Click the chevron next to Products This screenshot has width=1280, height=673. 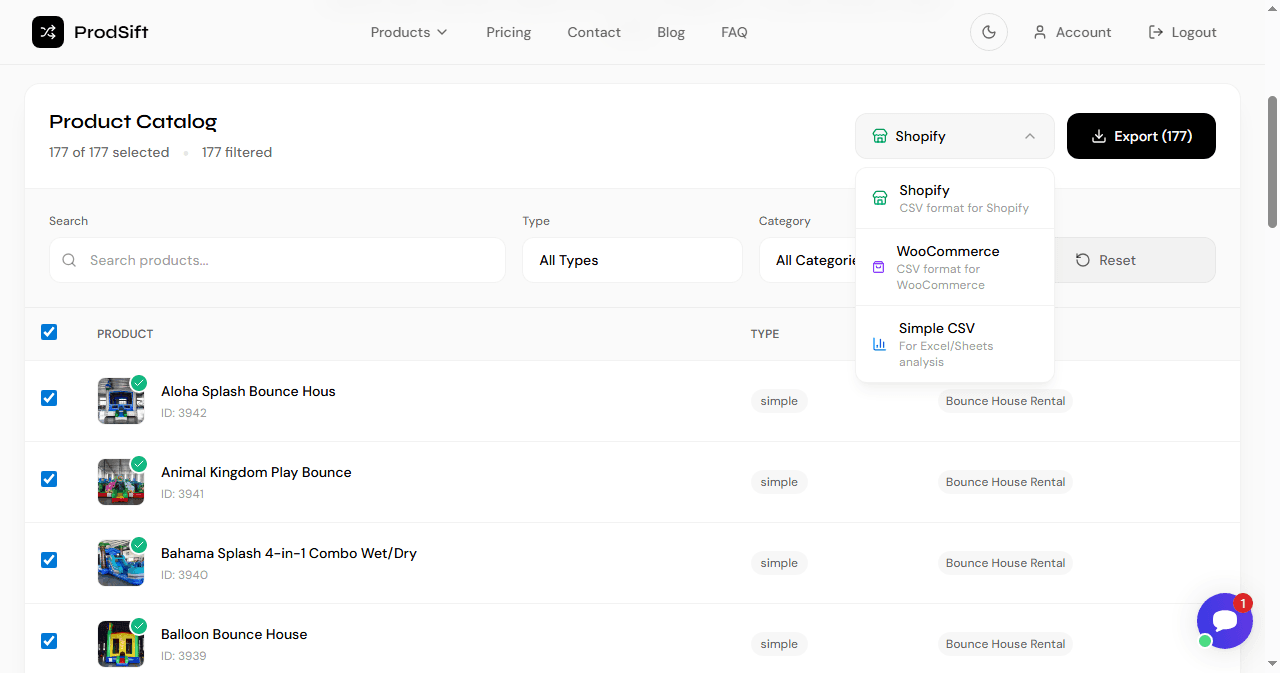point(441,32)
